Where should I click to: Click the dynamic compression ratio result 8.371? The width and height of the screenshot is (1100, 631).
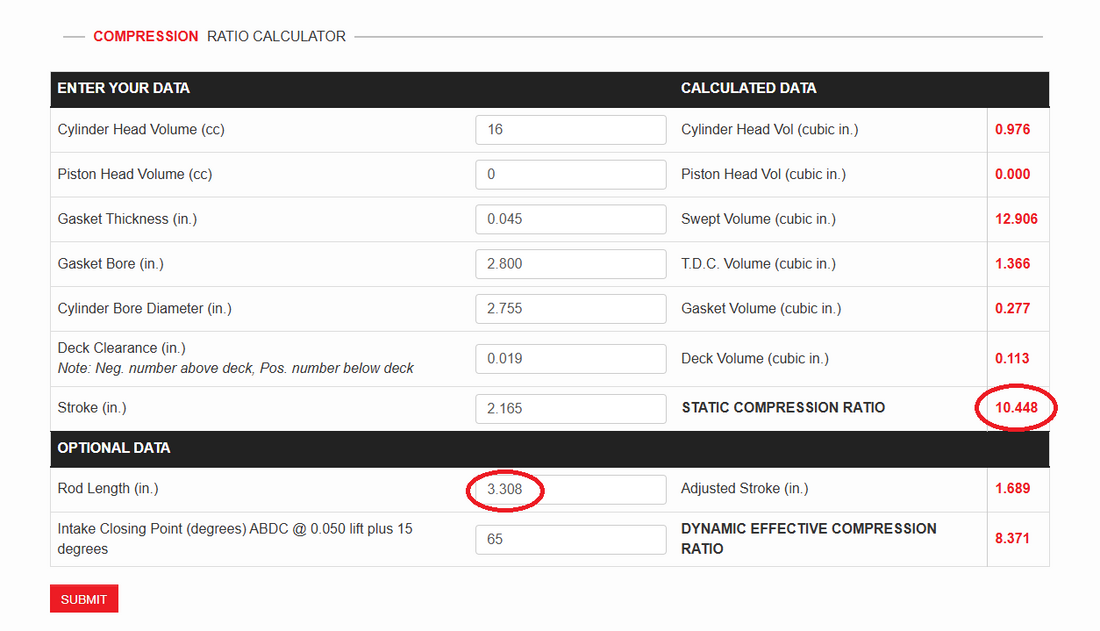tap(1012, 539)
